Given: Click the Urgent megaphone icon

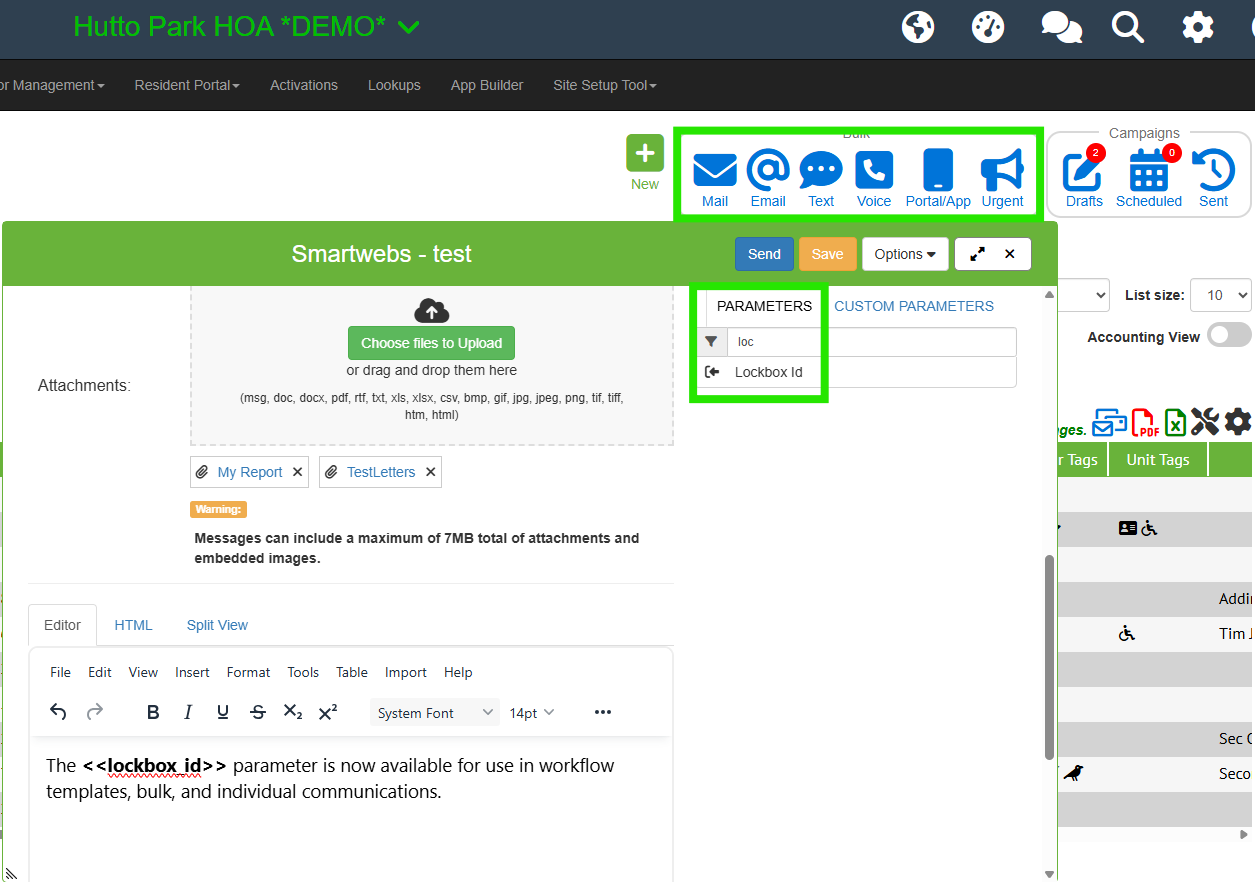Looking at the screenshot, I should (1002, 171).
